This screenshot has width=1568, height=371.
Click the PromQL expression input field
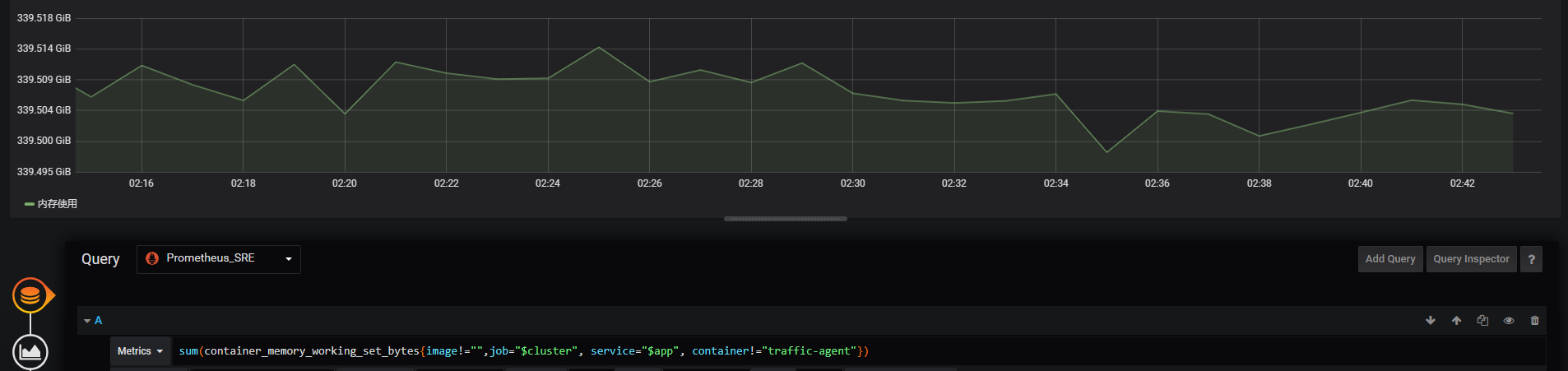tap(858, 351)
